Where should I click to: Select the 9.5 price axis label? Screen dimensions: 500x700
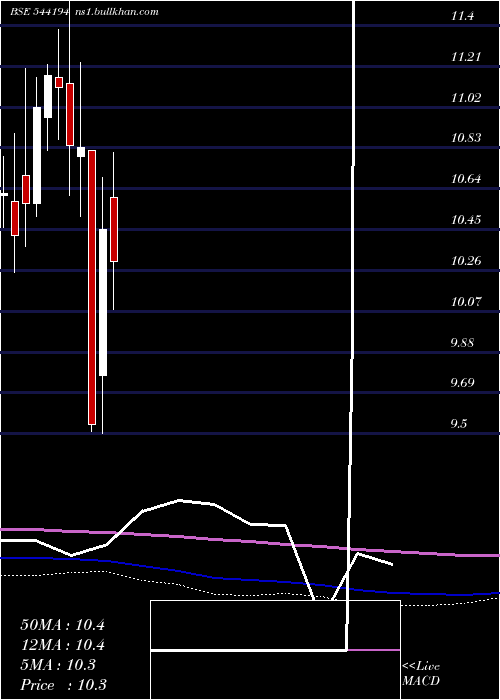click(459, 424)
